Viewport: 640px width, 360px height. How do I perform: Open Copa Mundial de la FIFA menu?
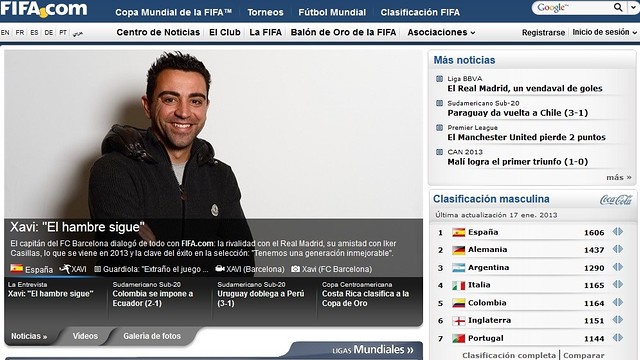click(173, 12)
